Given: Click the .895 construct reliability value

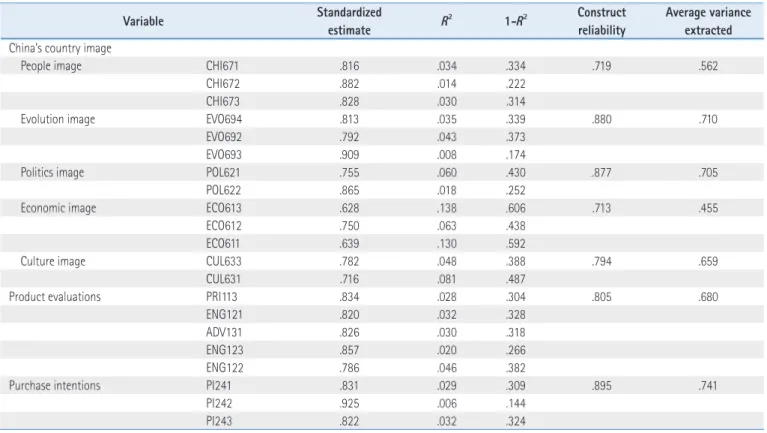Looking at the screenshot, I should click(601, 386).
